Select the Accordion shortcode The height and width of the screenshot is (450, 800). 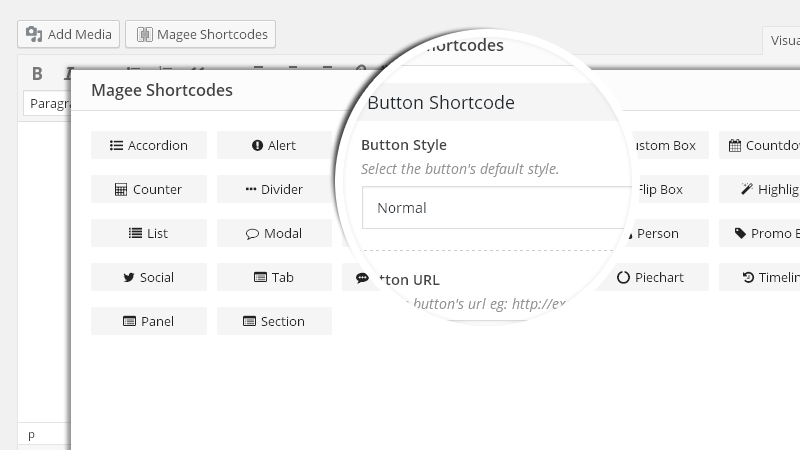coord(149,145)
